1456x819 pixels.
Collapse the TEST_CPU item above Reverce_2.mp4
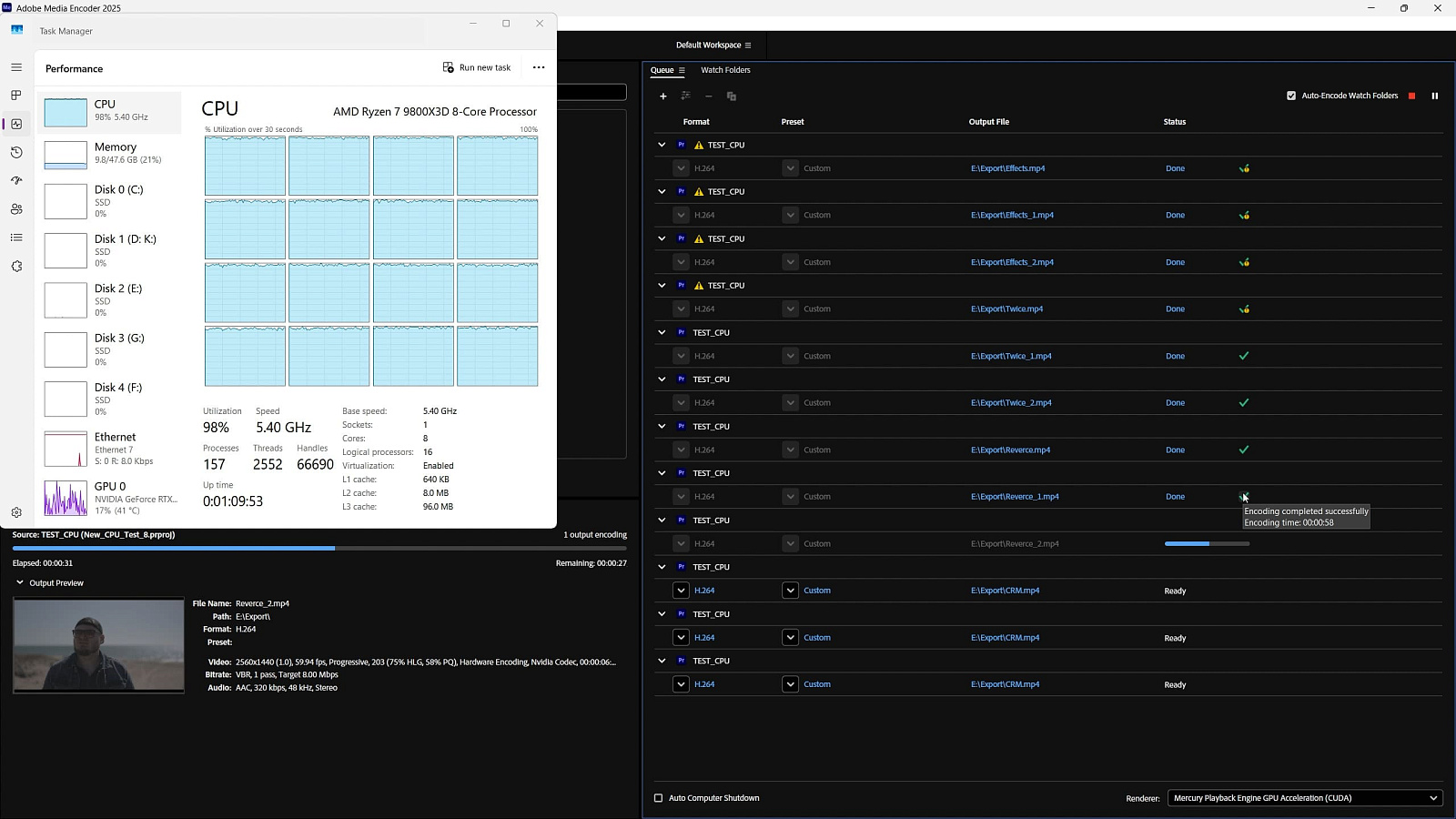(662, 520)
